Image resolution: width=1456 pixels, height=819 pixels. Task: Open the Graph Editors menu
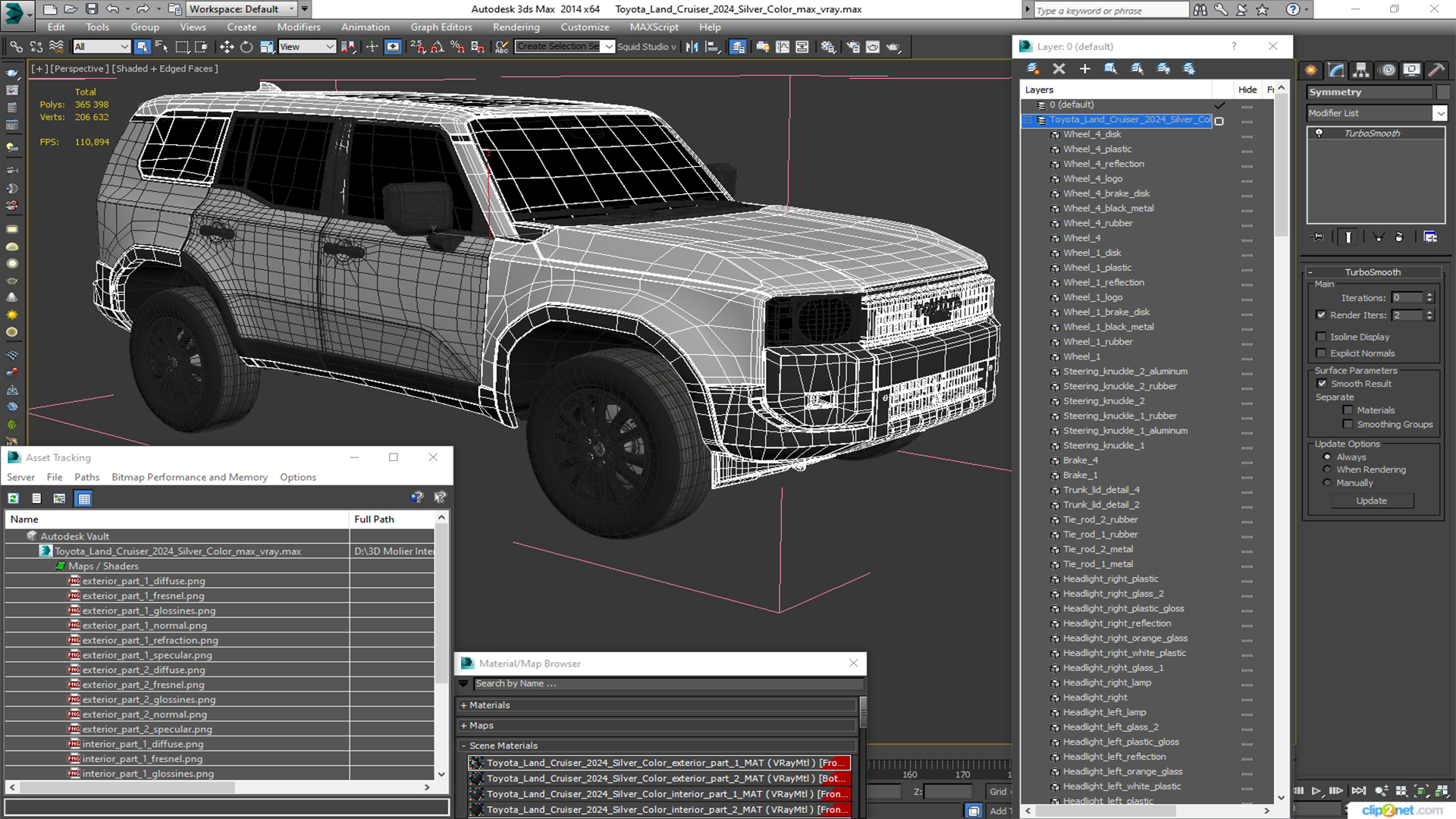(x=441, y=27)
